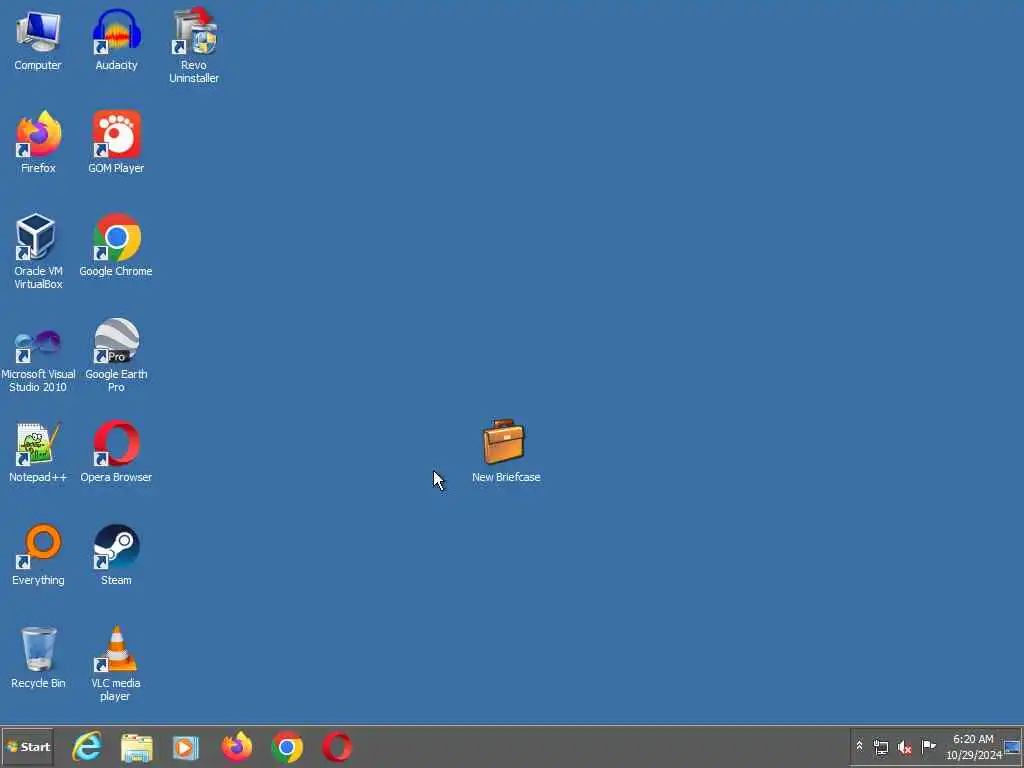Launch Firefox from the taskbar

coord(236,747)
